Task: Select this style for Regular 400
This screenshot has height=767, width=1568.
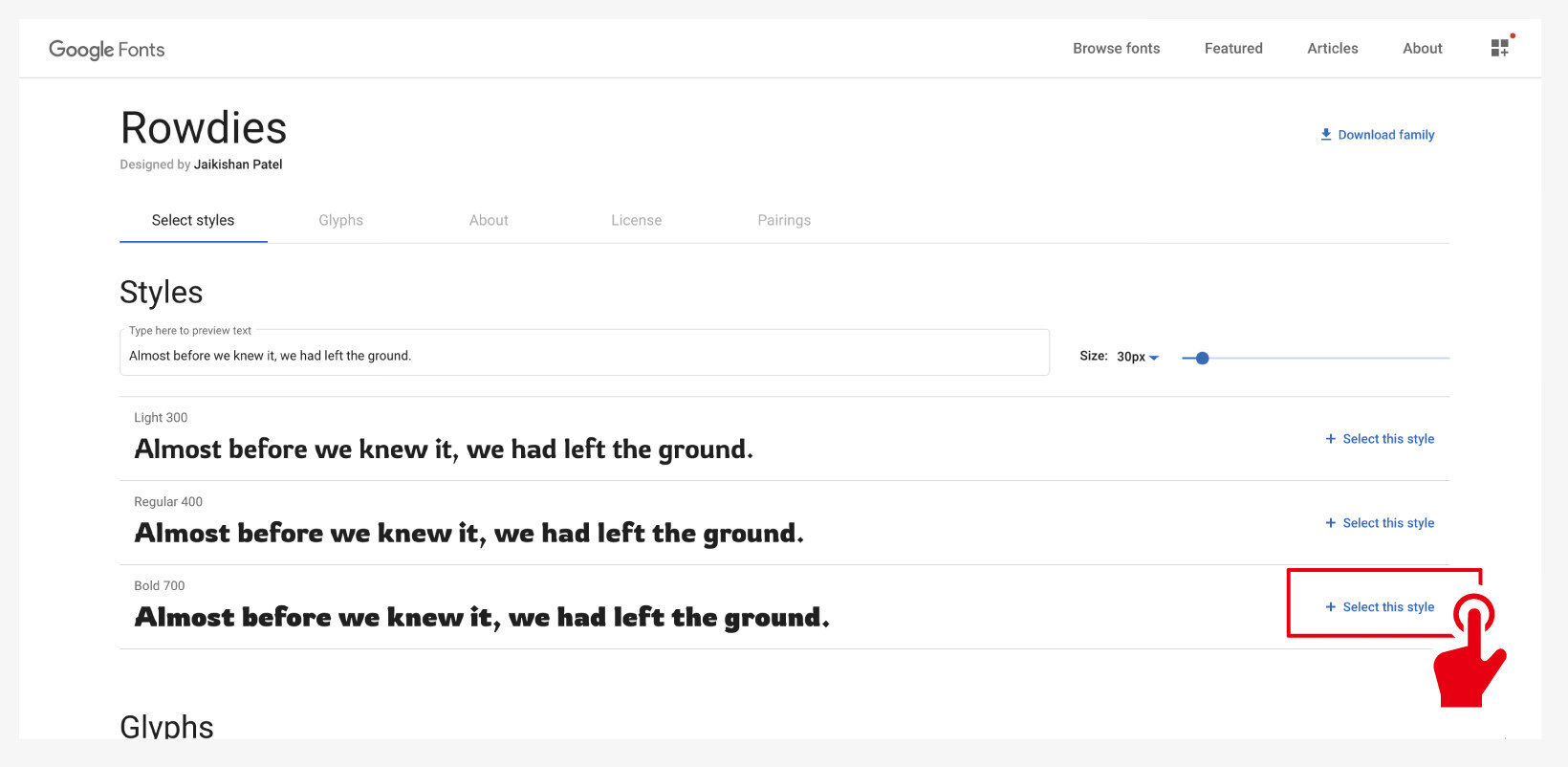Action: click(x=1388, y=523)
